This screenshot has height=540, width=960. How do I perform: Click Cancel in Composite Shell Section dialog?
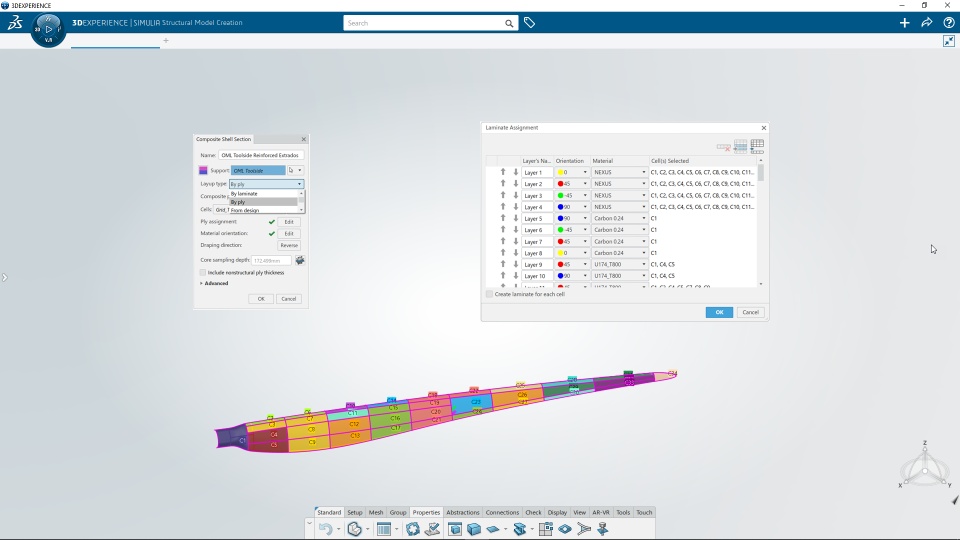point(288,299)
